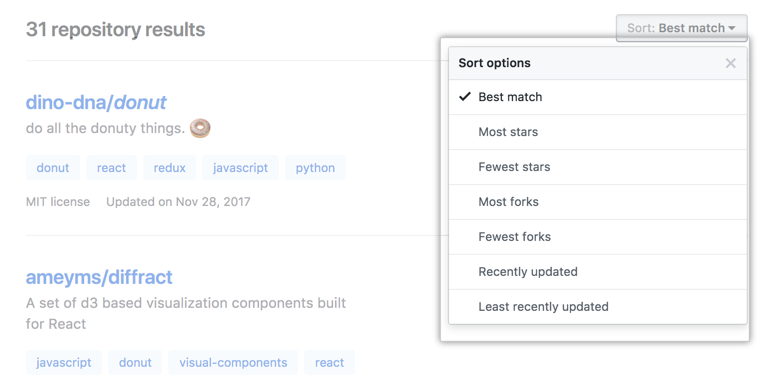Click the javascript tag under dino-dna/donut

(x=240, y=168)
